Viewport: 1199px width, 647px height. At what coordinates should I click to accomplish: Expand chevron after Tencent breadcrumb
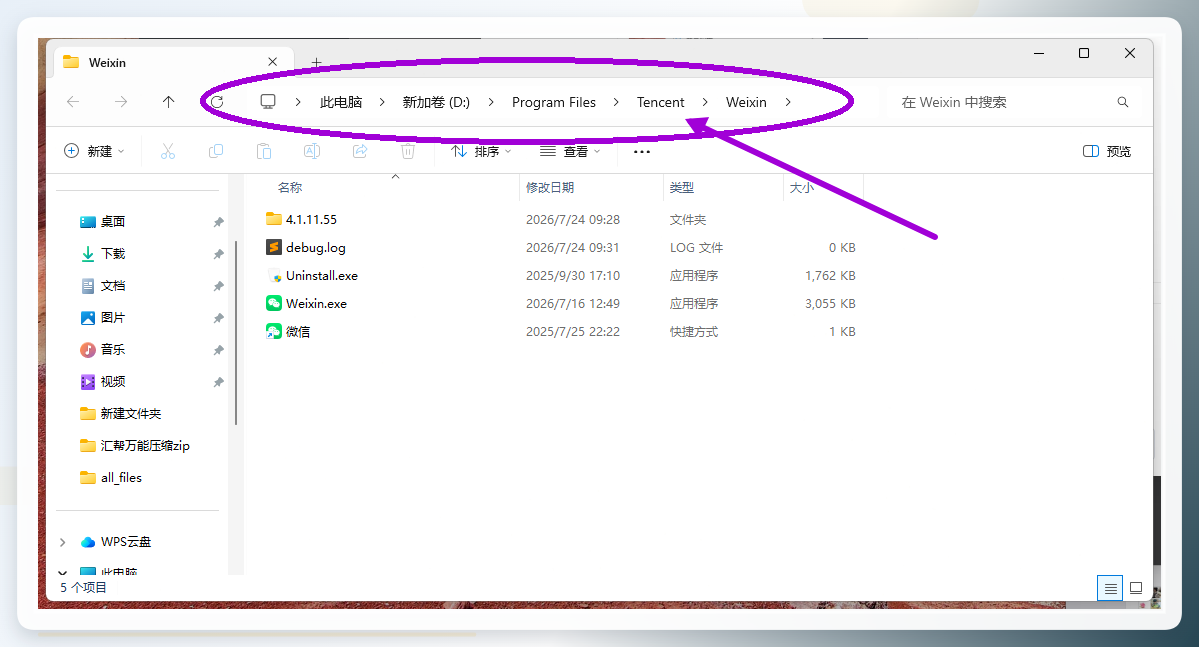coord(705,102)
